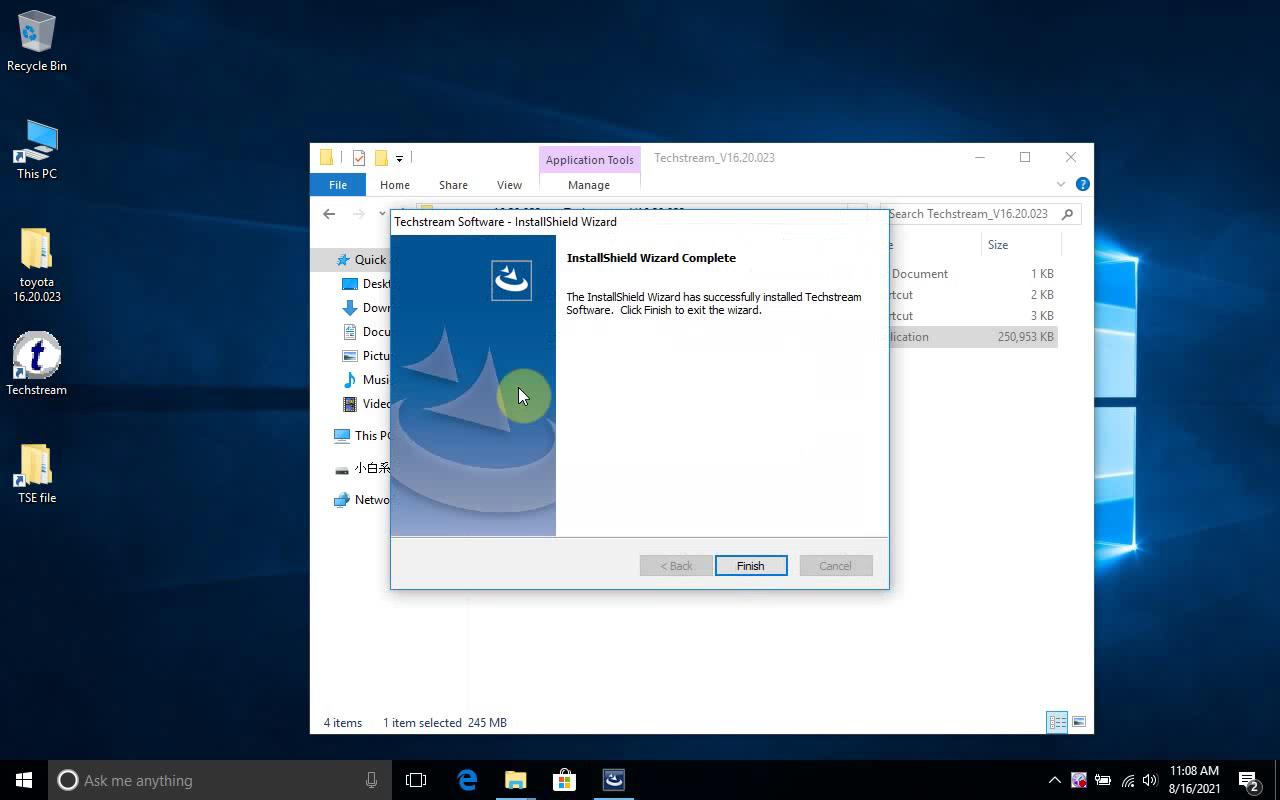Open the Action Center notifications icon
This screenshot has width=1280, height=800.
pyautogui.click(x=1249, y=780)
